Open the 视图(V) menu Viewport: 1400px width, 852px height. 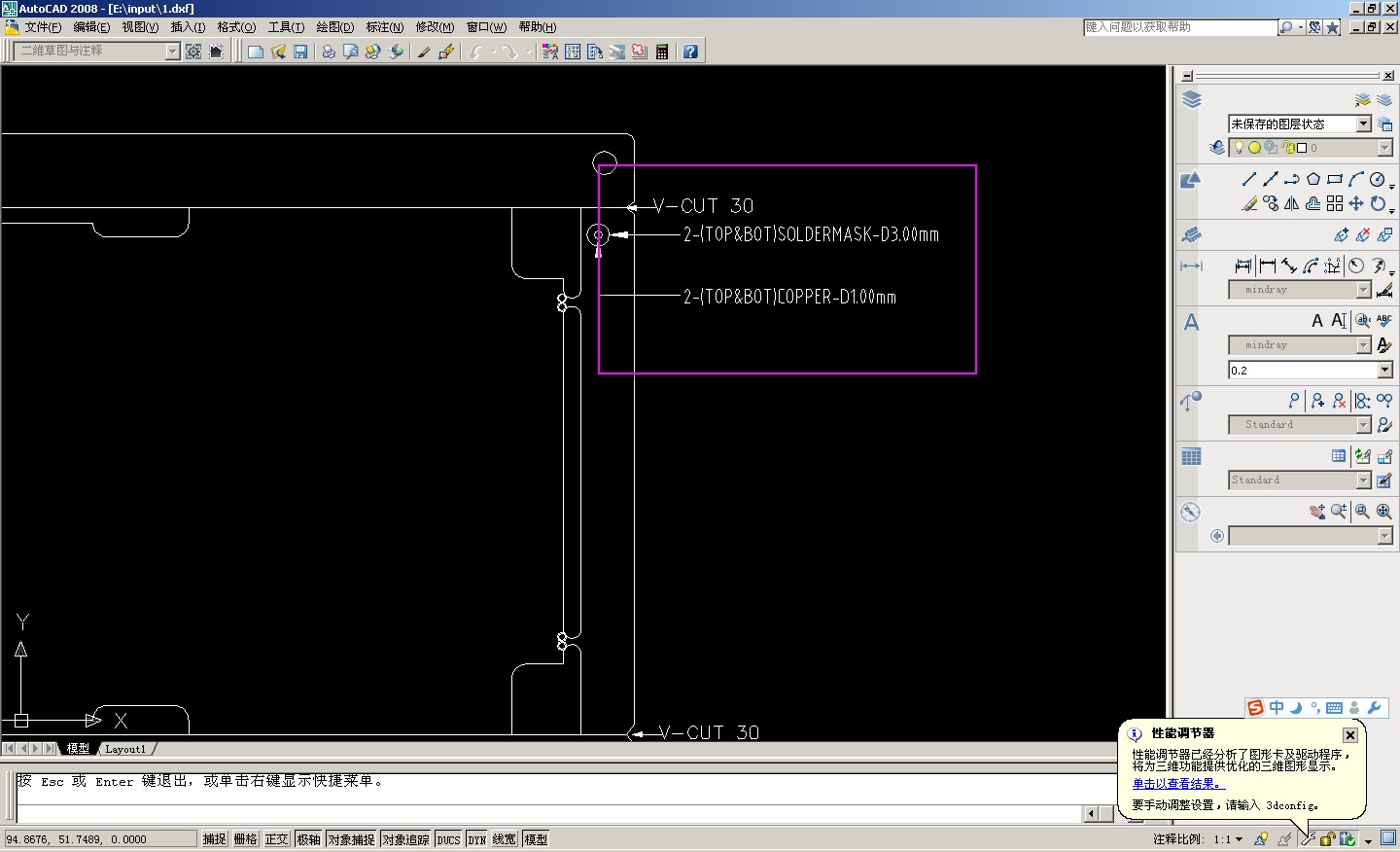140,27
